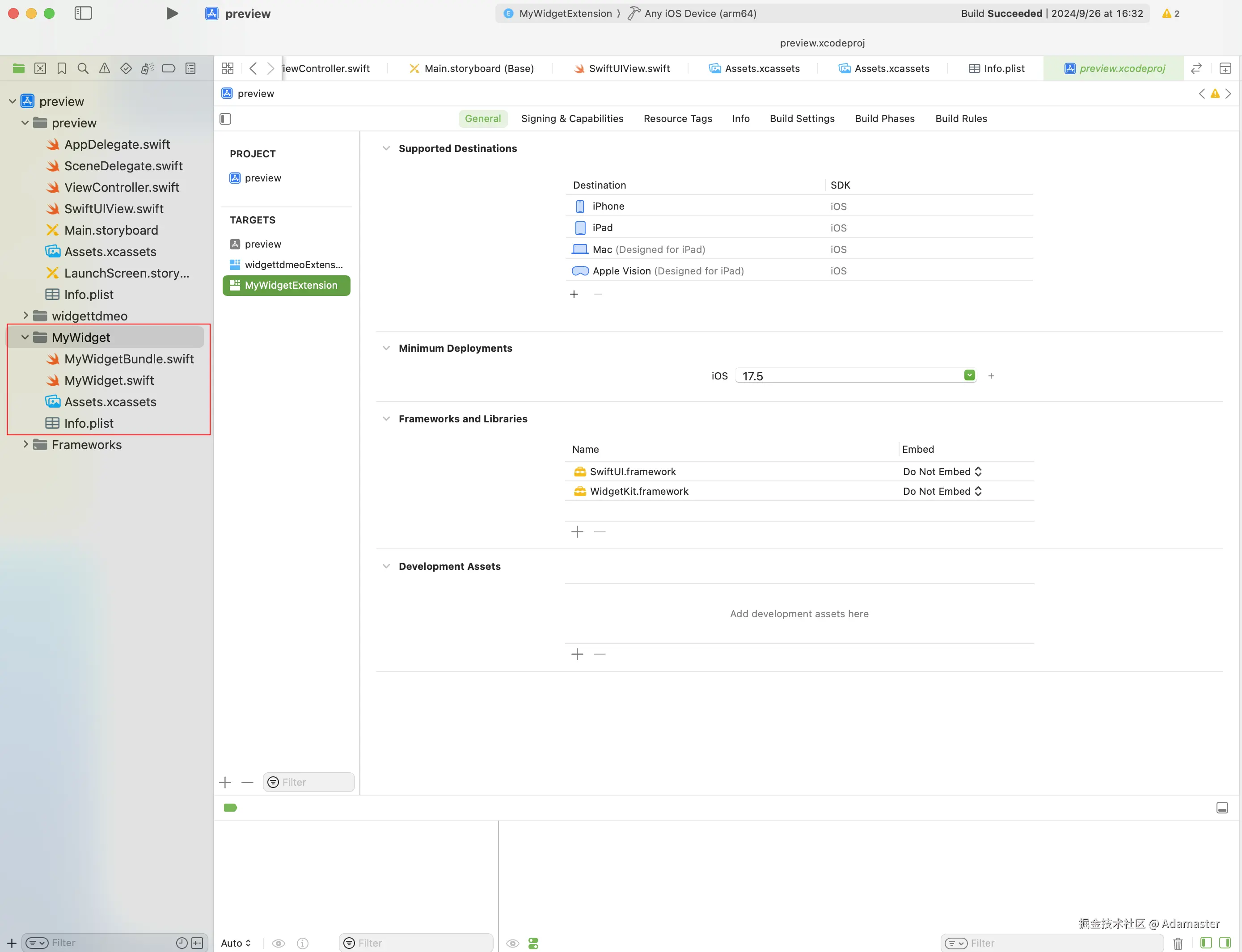The height and width of the screenshot is (952, 1242).
Task: Toggle the navigator sidebar visibility
Action: (83, 13)
